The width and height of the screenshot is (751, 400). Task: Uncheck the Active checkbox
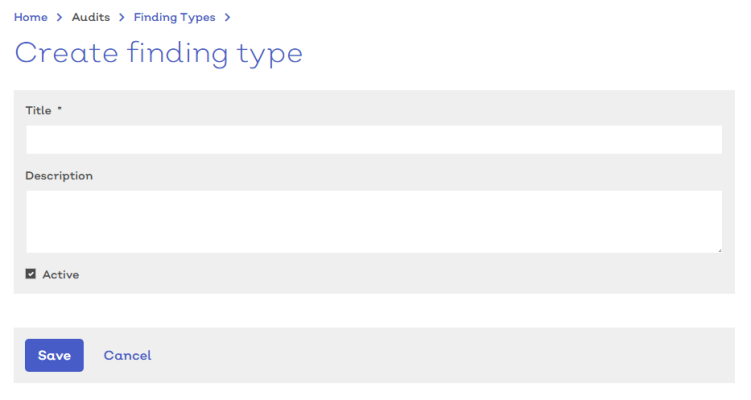click(x=31, y=274)
